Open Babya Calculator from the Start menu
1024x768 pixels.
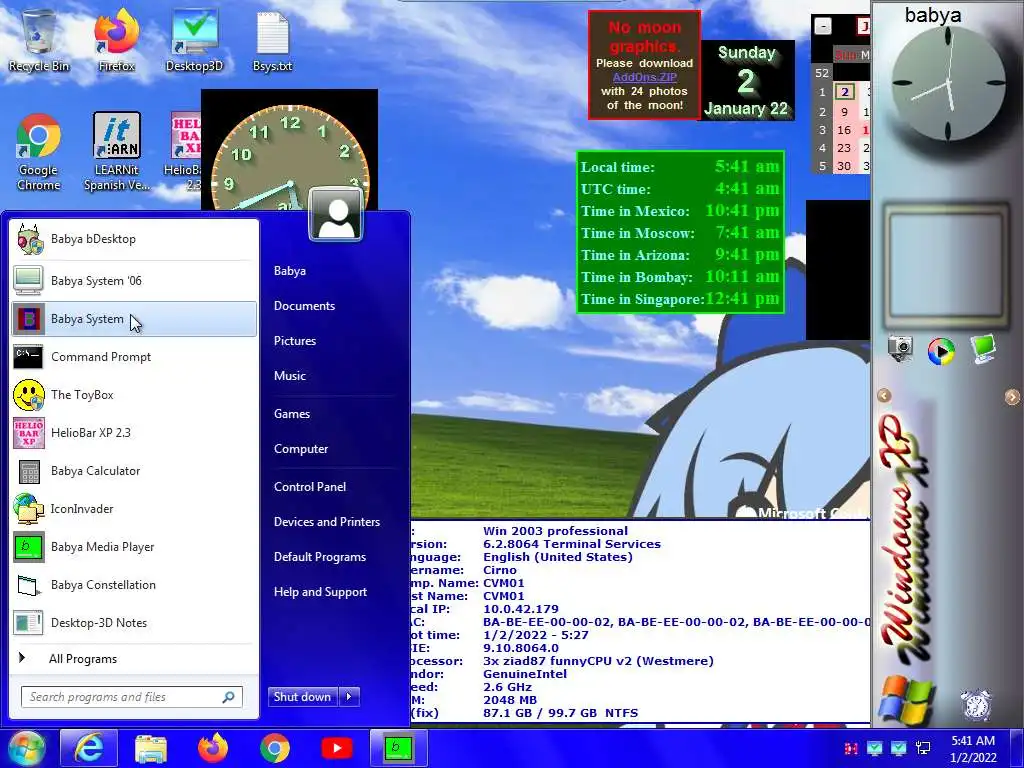click(134, 470)
